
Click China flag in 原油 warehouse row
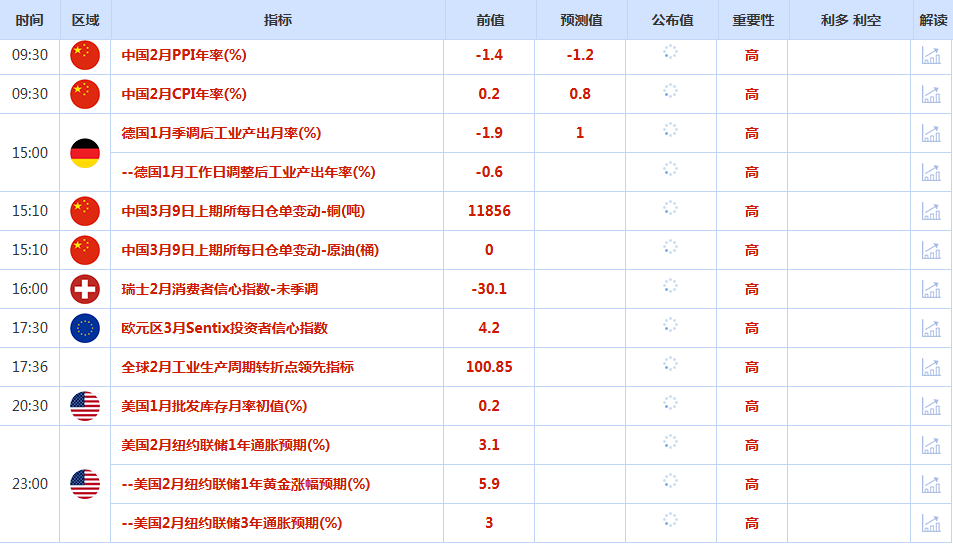coord(85,250)
